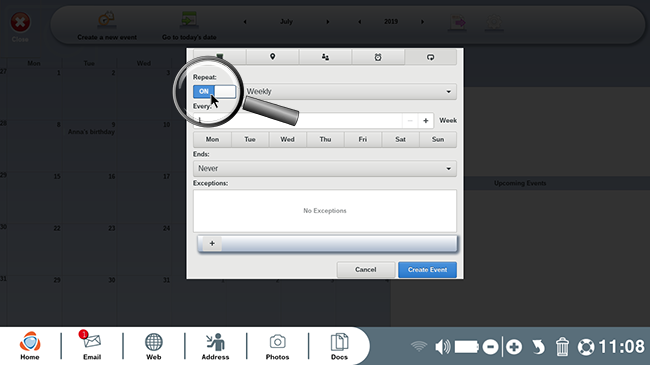
Task: Select the repeat loop tab icon
Action: pyautogui.click(x=430, y=57)
